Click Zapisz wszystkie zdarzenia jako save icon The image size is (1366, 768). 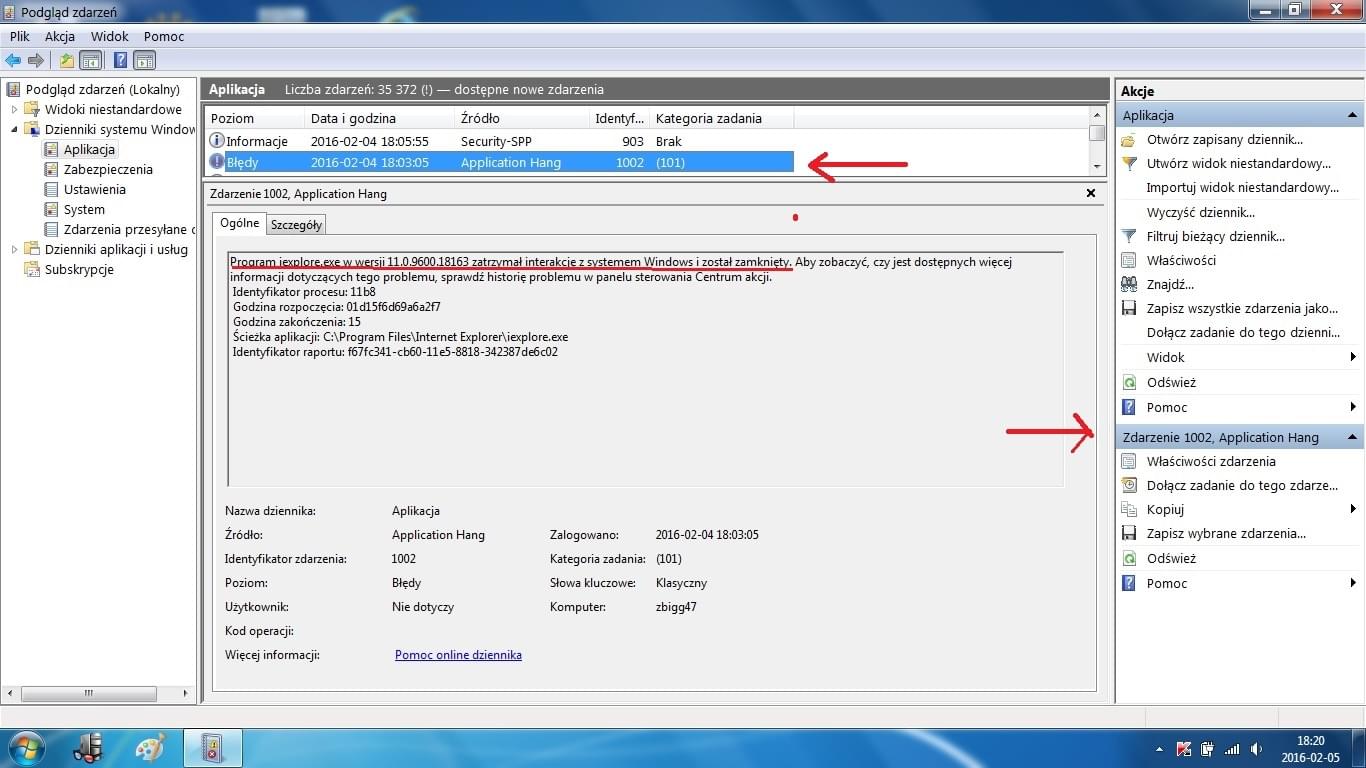click(x=1129, y=309)
